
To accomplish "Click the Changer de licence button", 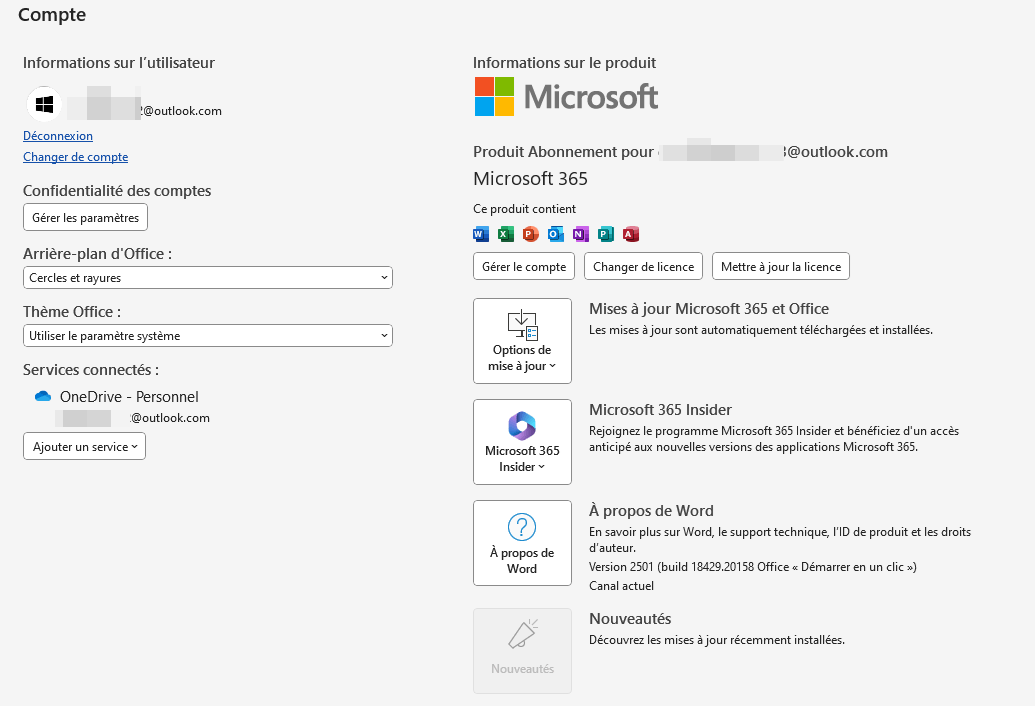I will (x=644, y=267).
